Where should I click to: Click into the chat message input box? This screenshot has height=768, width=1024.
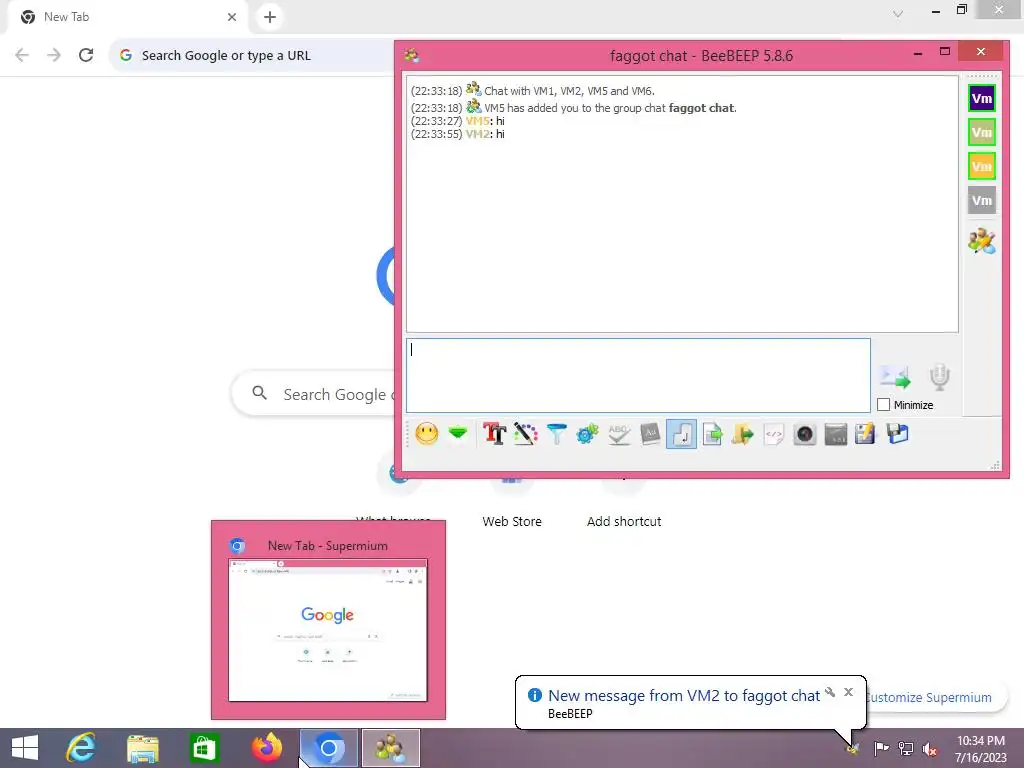pos(638,376)
